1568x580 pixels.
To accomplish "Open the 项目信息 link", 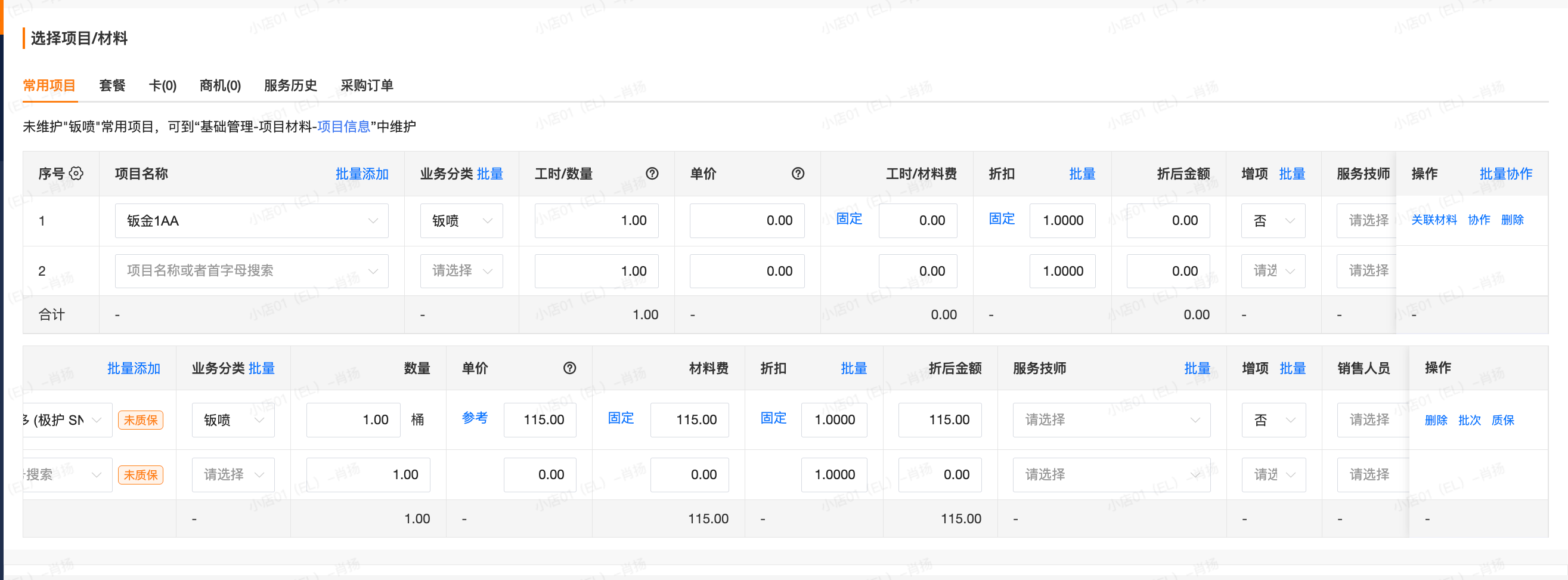I will click(x=343, y=127).
